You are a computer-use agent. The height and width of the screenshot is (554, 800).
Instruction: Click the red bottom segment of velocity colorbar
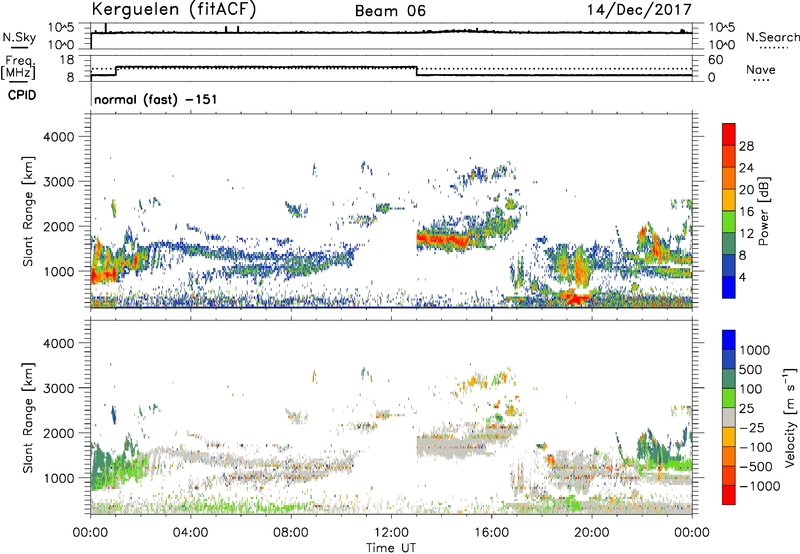click(729, 495)
